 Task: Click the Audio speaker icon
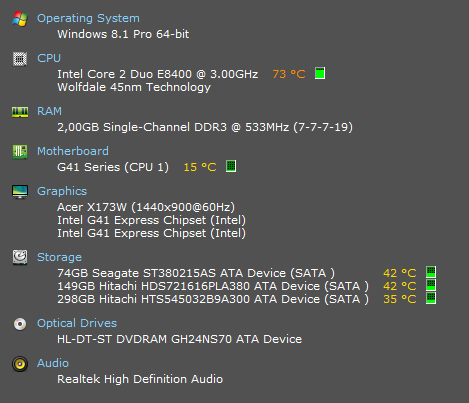click(x=20, y=364)
